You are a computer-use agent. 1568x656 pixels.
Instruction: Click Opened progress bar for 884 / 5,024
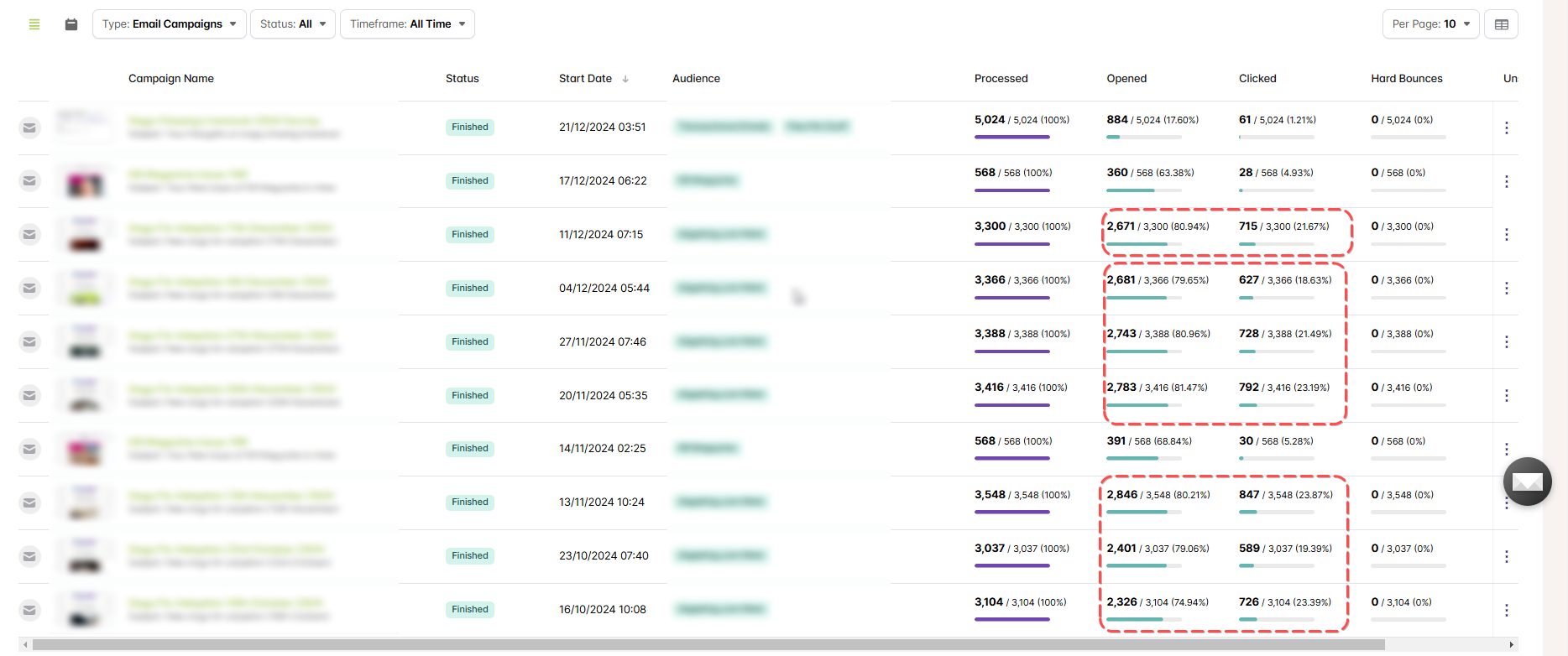point(1144,137)
